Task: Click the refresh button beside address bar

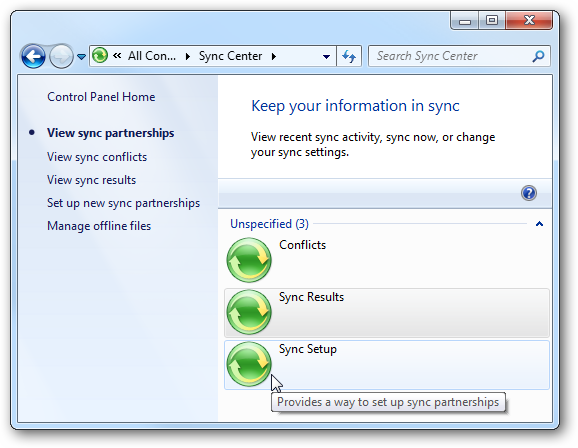Action: 349,56
